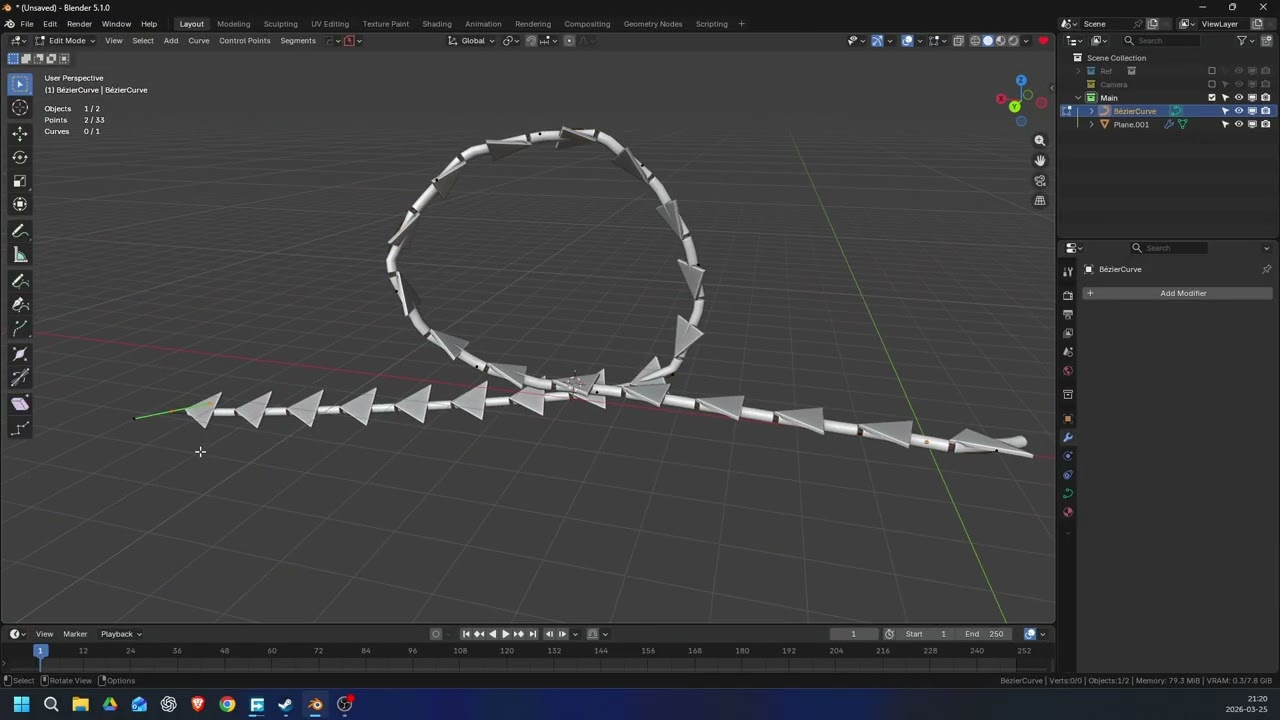Expand the Ref collection

click(x=1079, y=71)
